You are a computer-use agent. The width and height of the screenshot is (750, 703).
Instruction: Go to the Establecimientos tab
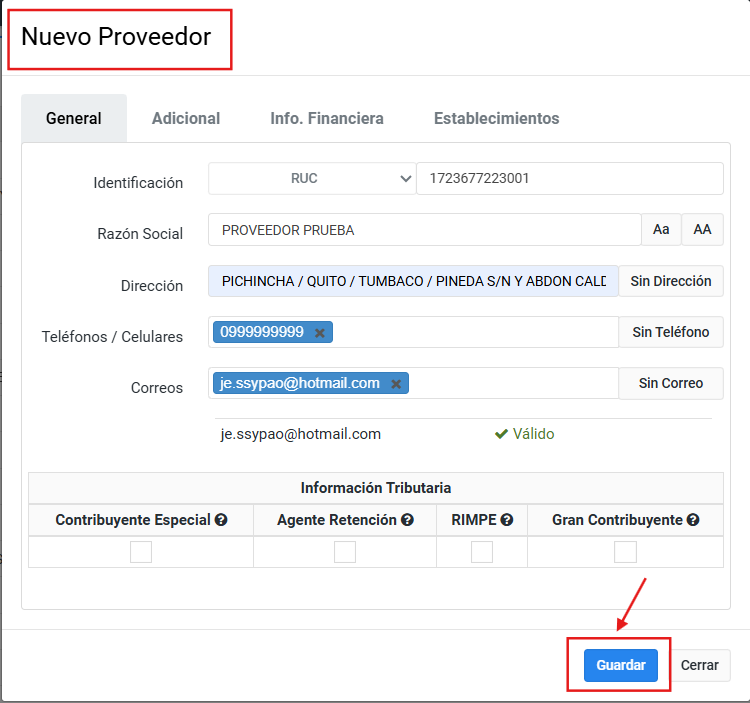pyautogui.click(x=496, y=118)
